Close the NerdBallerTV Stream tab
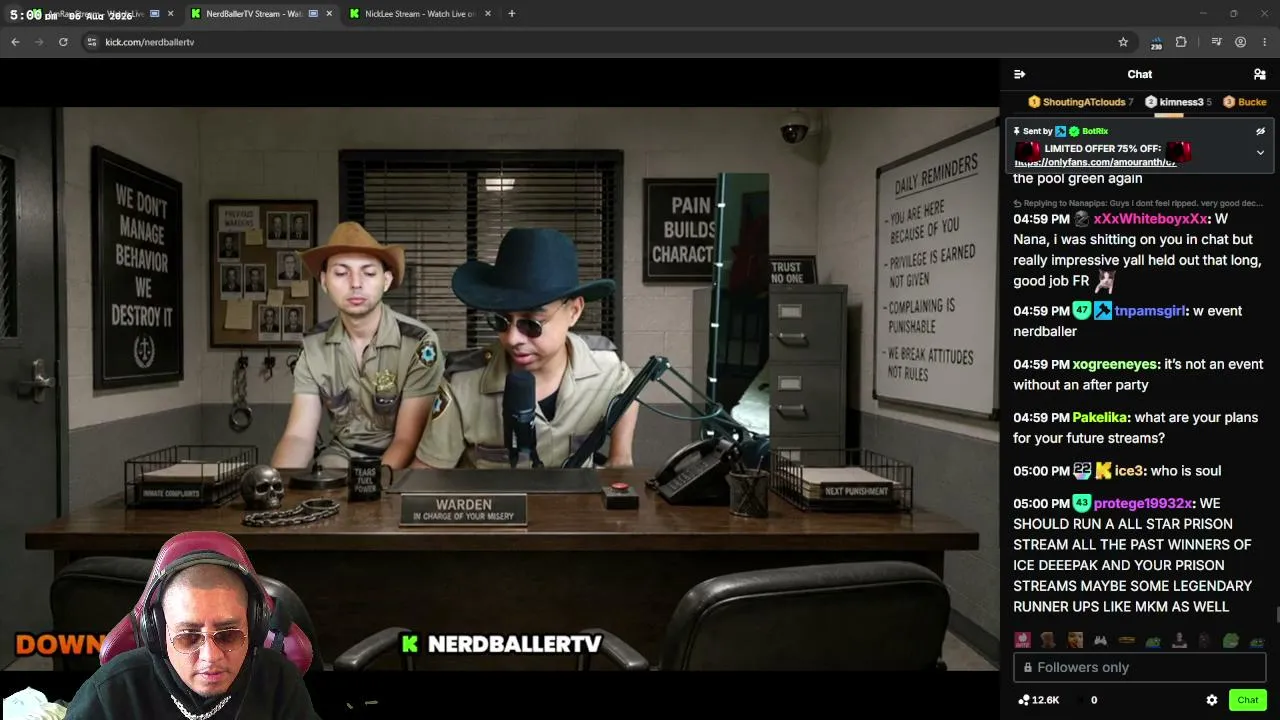The image size is (1280, 720). coord(329,14)
